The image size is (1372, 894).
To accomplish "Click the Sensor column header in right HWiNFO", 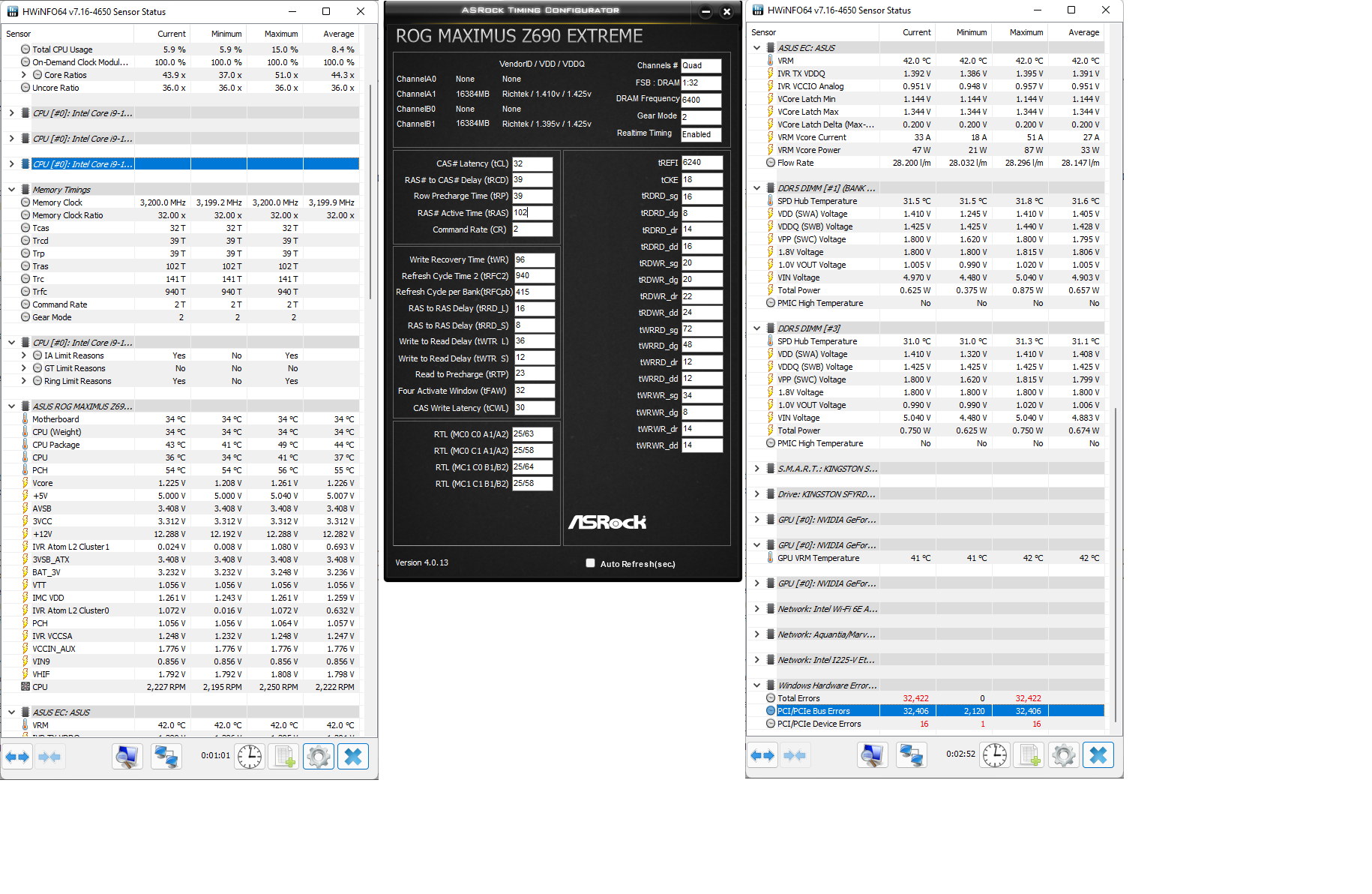I will tap(813, 32).
